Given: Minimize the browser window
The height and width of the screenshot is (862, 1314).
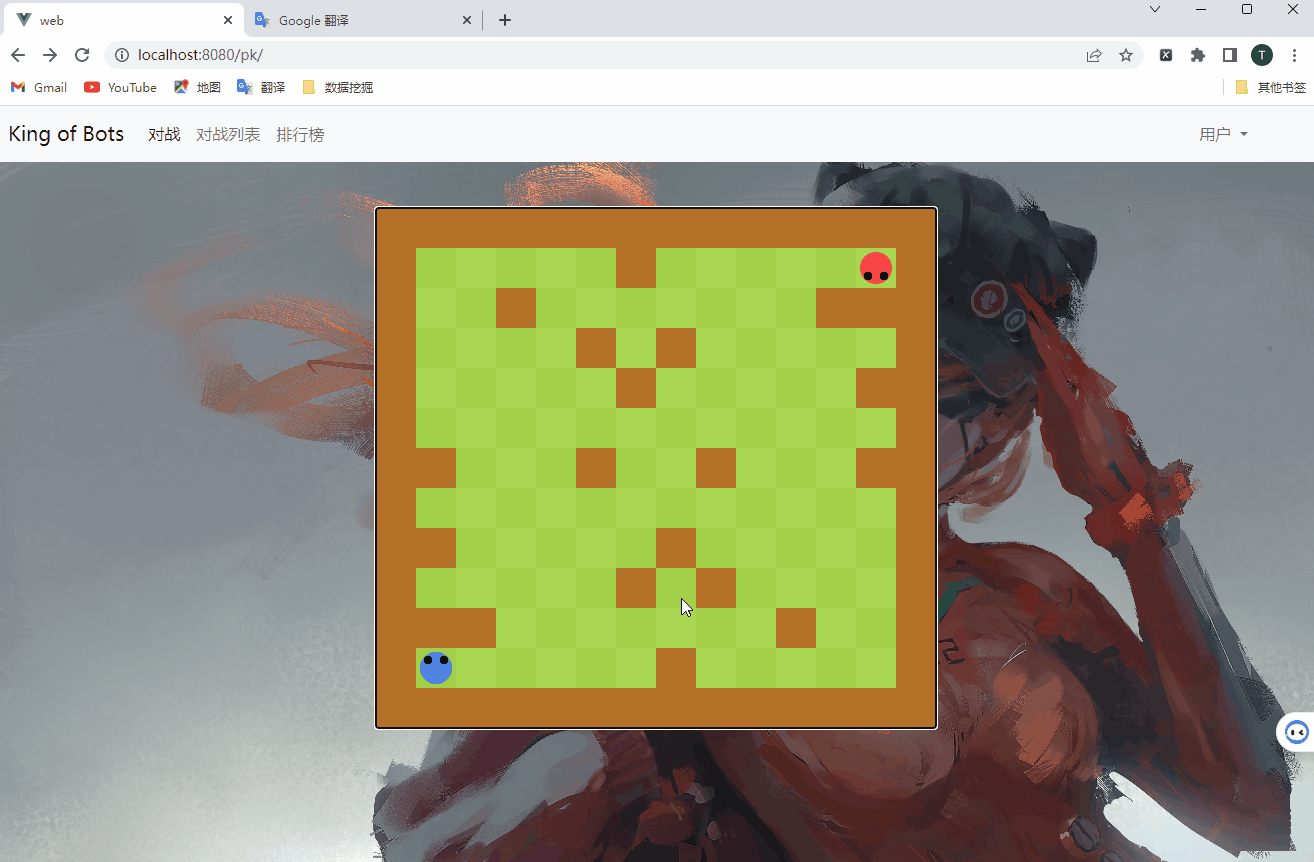Looking at the screenshot, I should [1201, 9].
